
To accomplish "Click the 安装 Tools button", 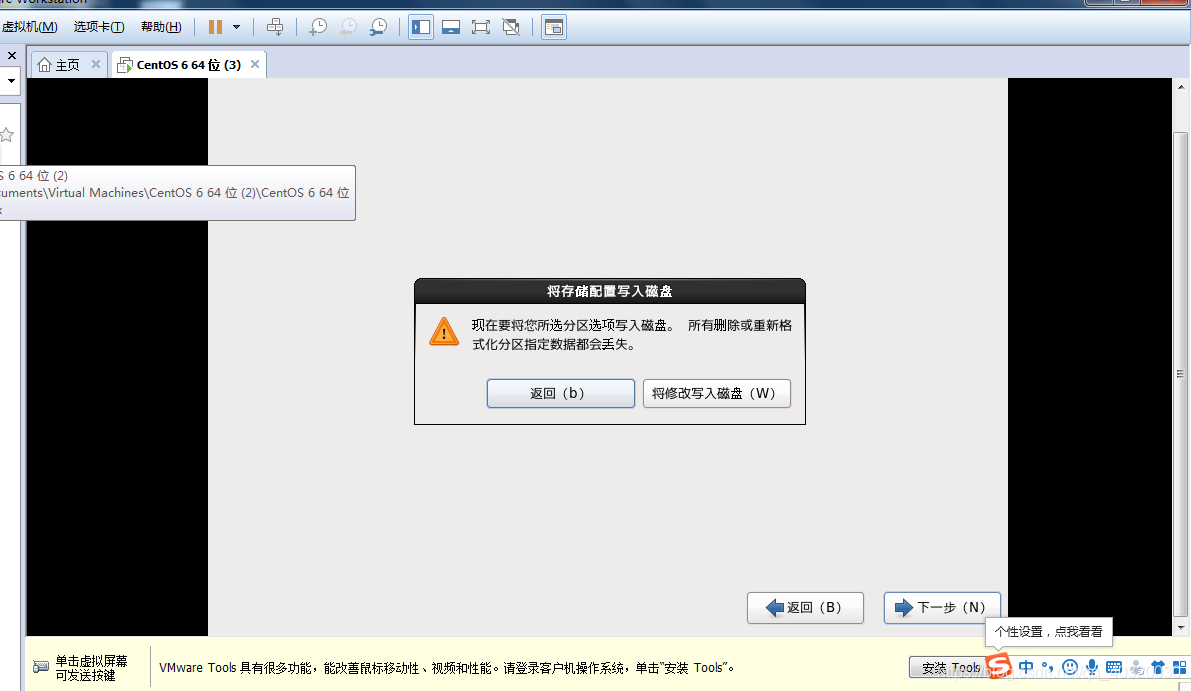I will [x=949, y=667].
